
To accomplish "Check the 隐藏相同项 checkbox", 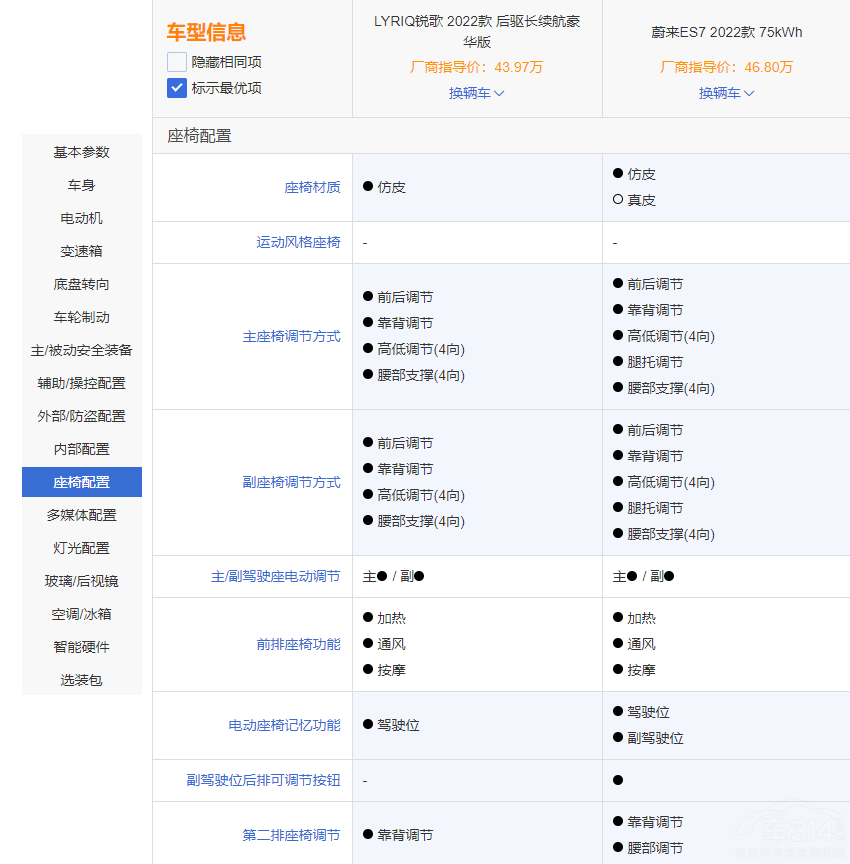I will click(x=177, y=62).
